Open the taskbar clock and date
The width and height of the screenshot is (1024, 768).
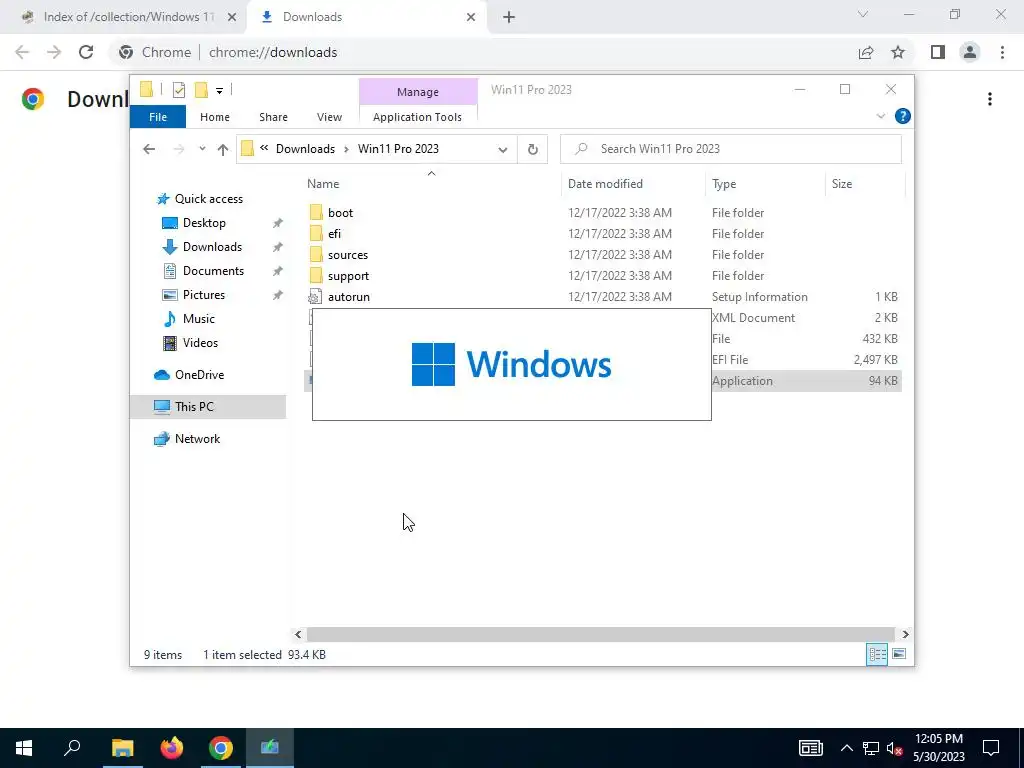click(938, 748)
